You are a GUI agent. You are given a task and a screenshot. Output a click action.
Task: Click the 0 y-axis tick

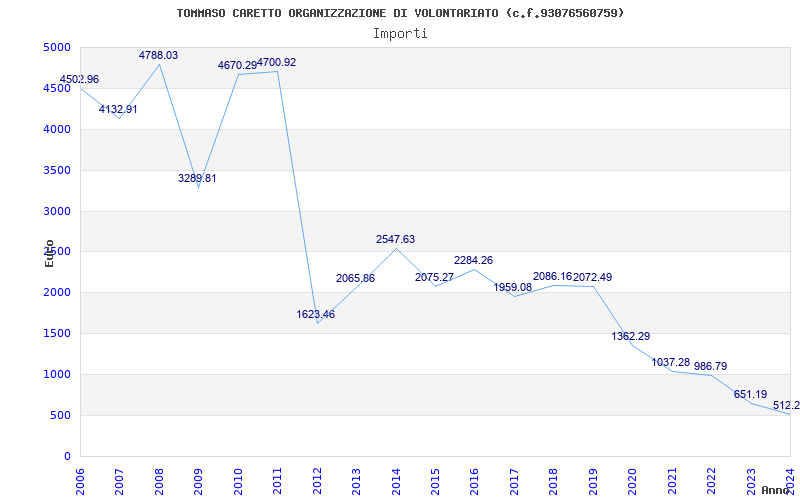click(x=67, y=457)
